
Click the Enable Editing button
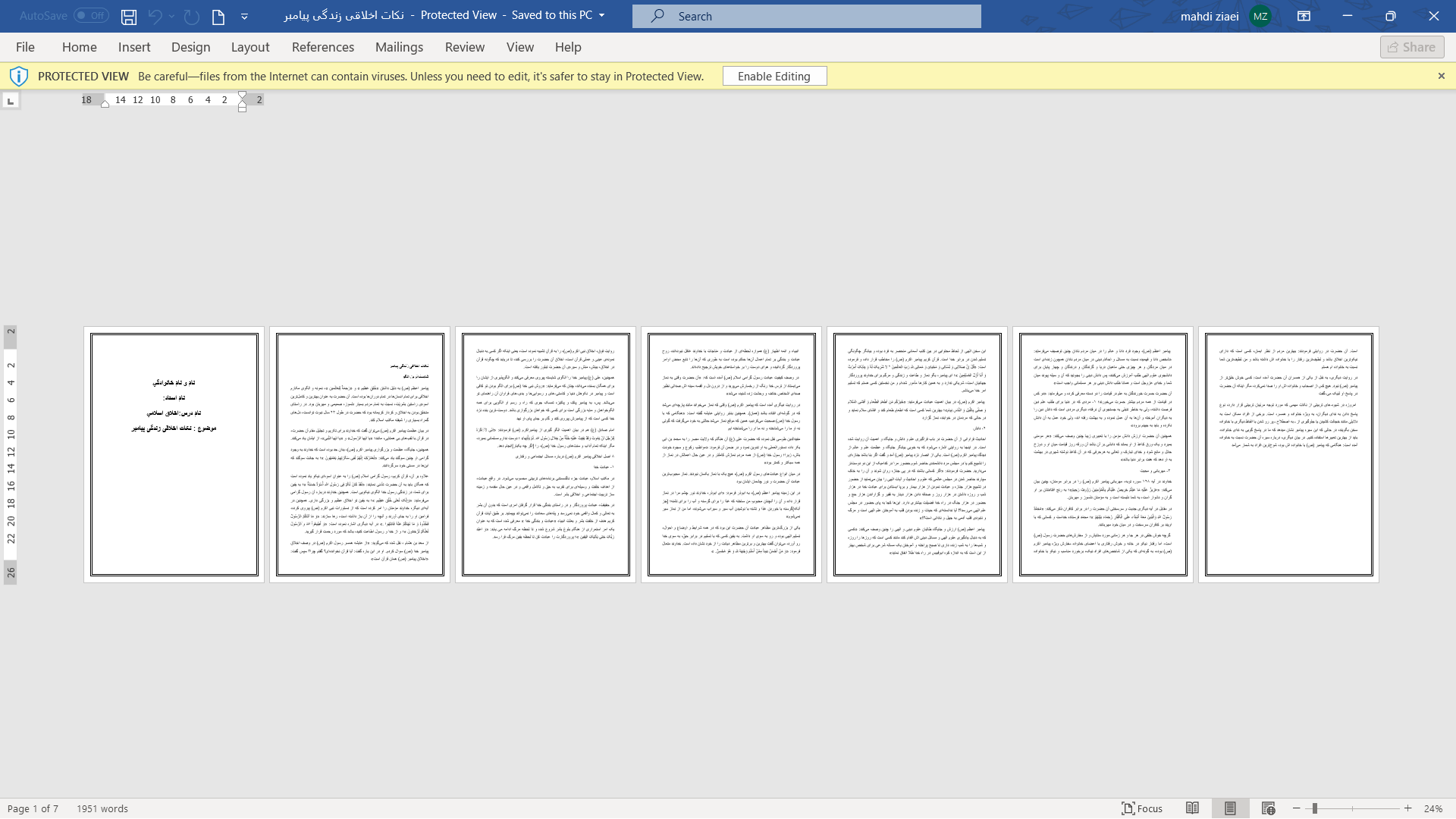pos(774,76)
